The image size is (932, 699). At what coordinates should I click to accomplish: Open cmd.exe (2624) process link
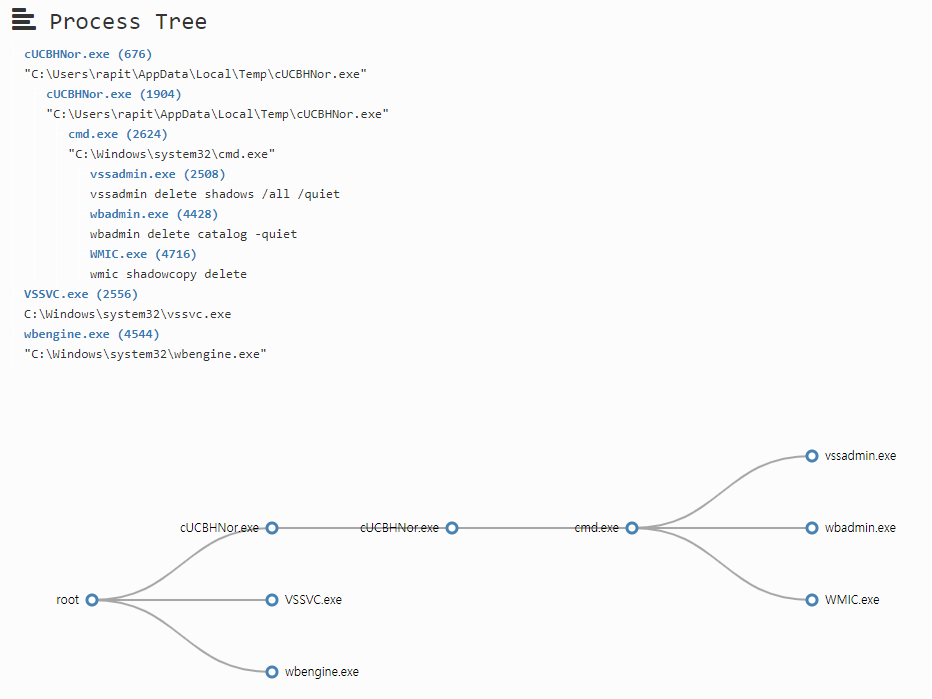pos(118,134)
